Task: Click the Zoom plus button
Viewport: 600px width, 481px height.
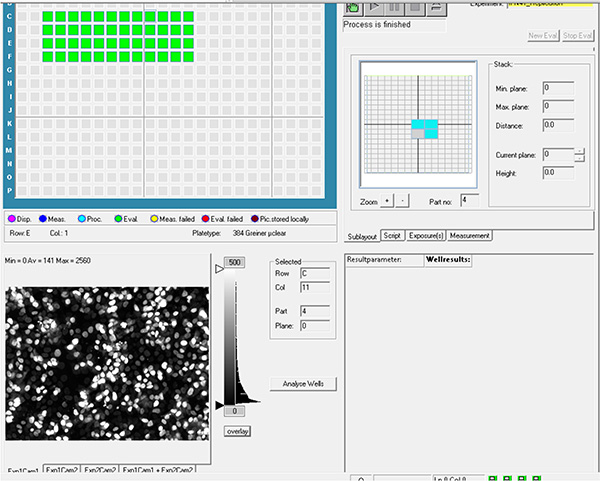Action: pos(387,201)
